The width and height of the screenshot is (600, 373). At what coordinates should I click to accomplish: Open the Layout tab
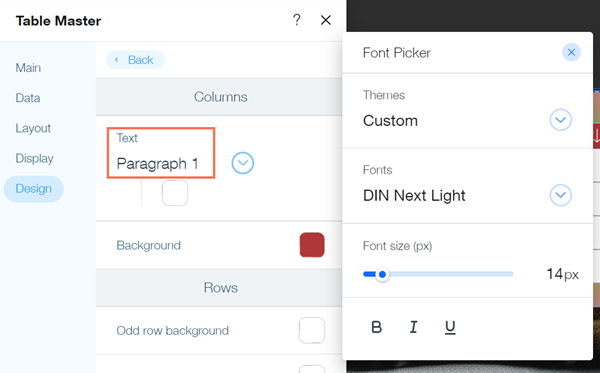(x=33, y=128)
